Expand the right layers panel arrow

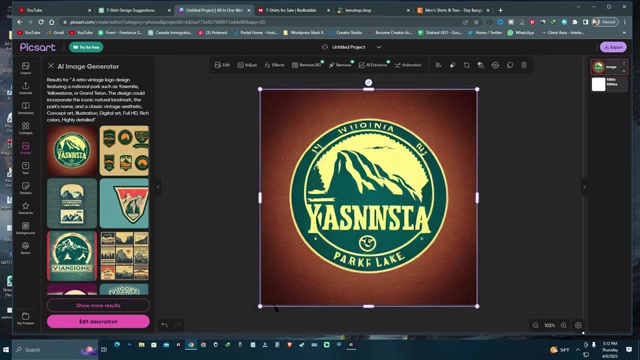click(x=584, y=187)
